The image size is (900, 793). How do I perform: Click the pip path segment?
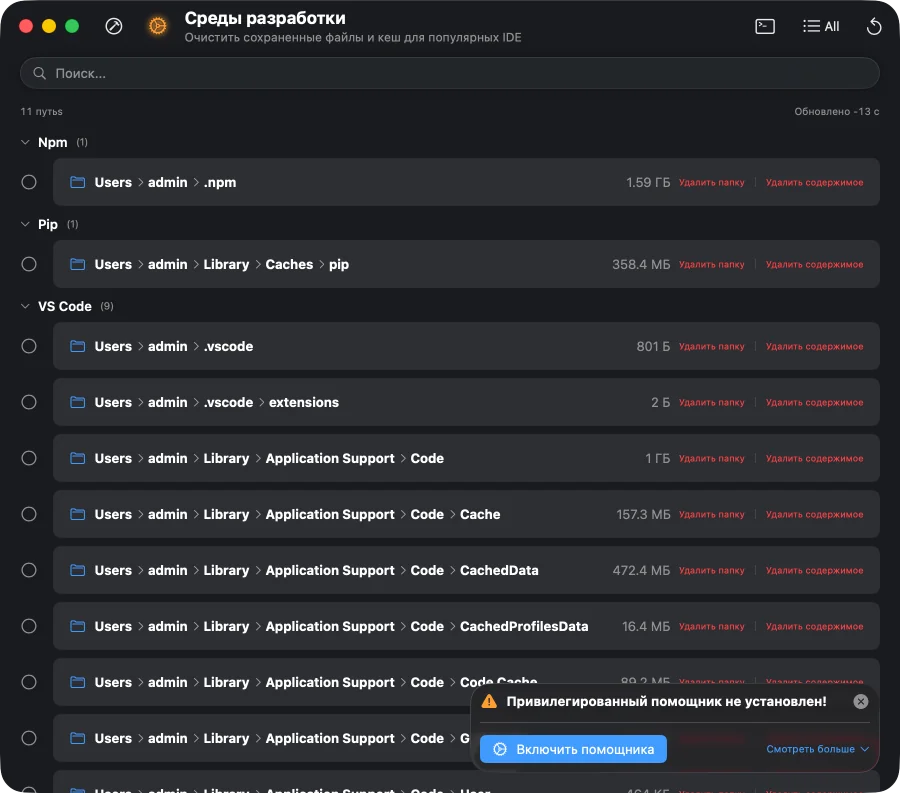[339, 265]
